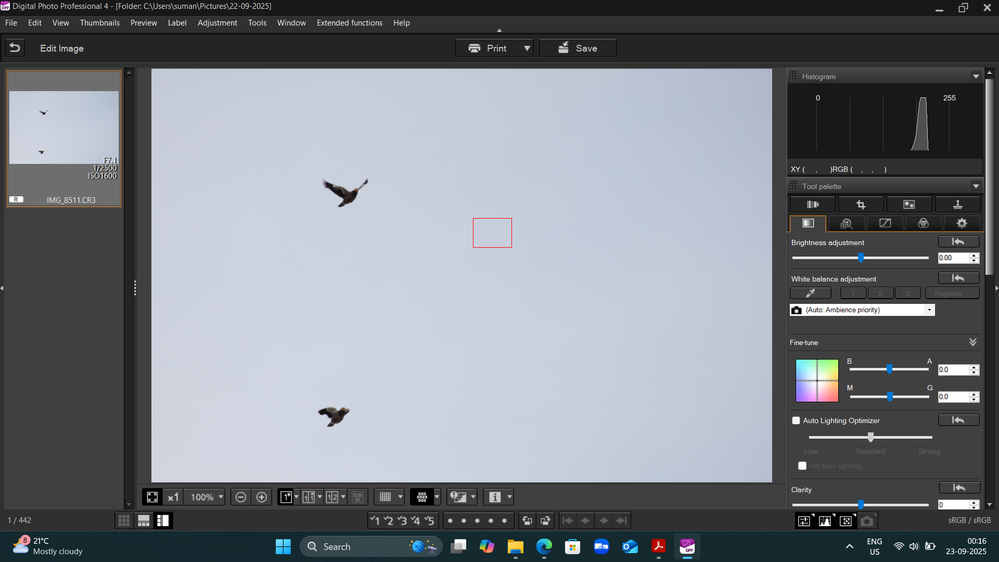Image resolution: width=999 pixels, height=562 pixels.
Task: Open the Preview menu
Action: pyautogui.click(x=143, y=23)
